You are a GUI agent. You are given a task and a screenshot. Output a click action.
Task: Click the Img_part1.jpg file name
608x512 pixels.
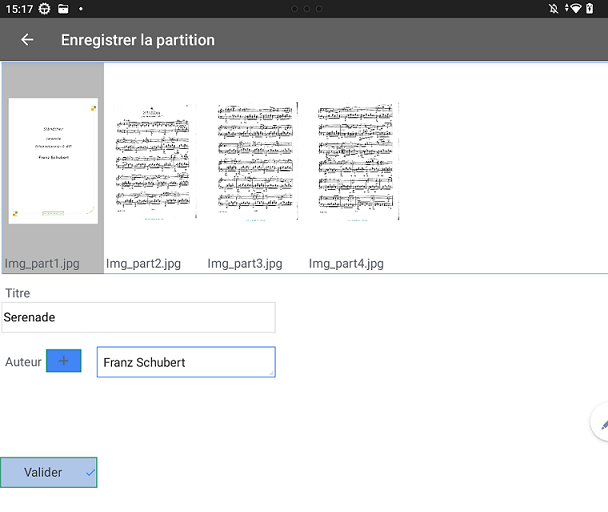(42, 264)
